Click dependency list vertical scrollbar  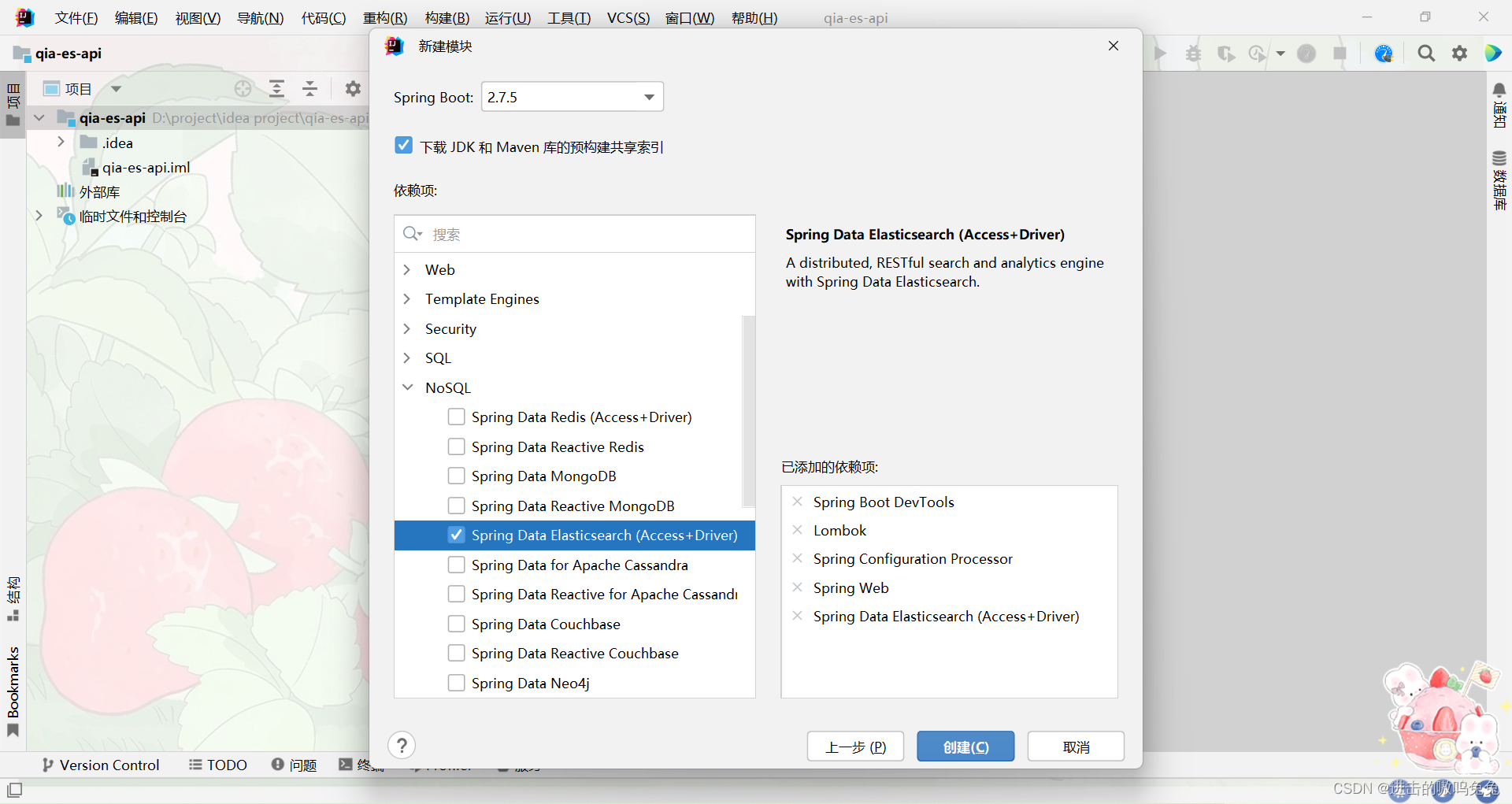[748, 411]
